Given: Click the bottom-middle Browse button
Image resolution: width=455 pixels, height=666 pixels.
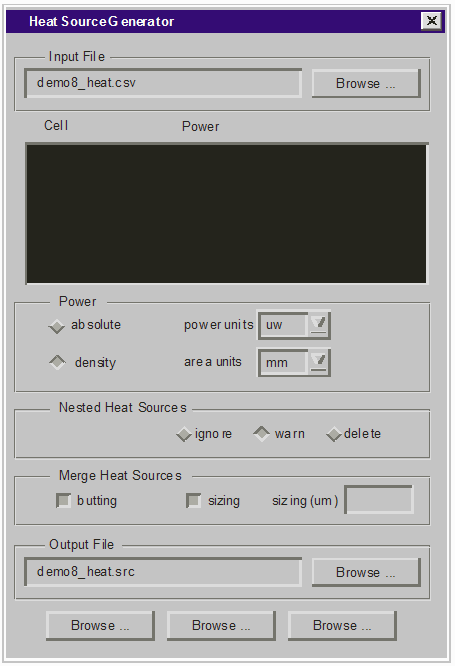Looking at the screenshot, I should pos(221,626).
